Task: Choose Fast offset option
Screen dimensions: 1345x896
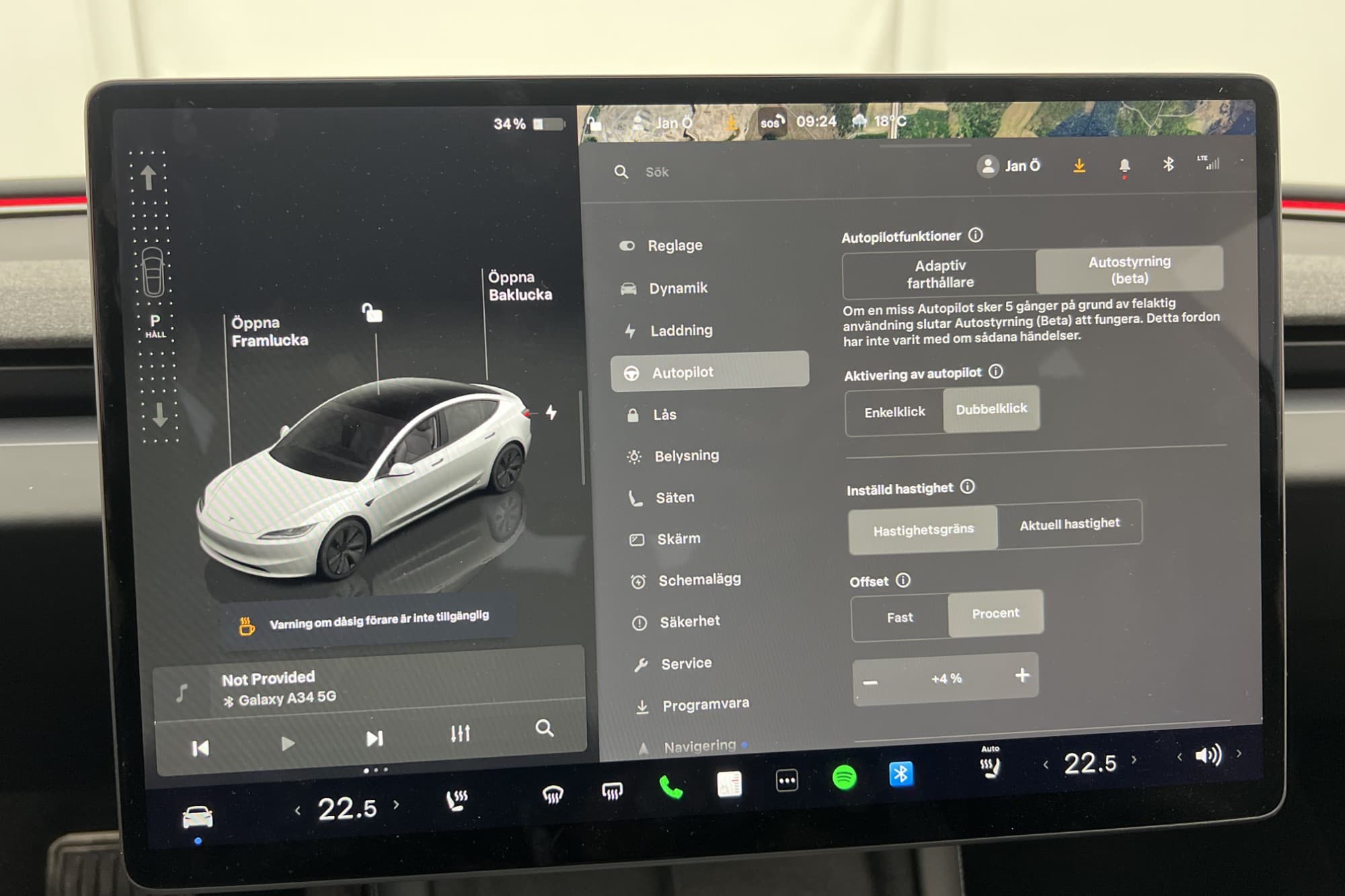Action: click(x=900, y=617)
